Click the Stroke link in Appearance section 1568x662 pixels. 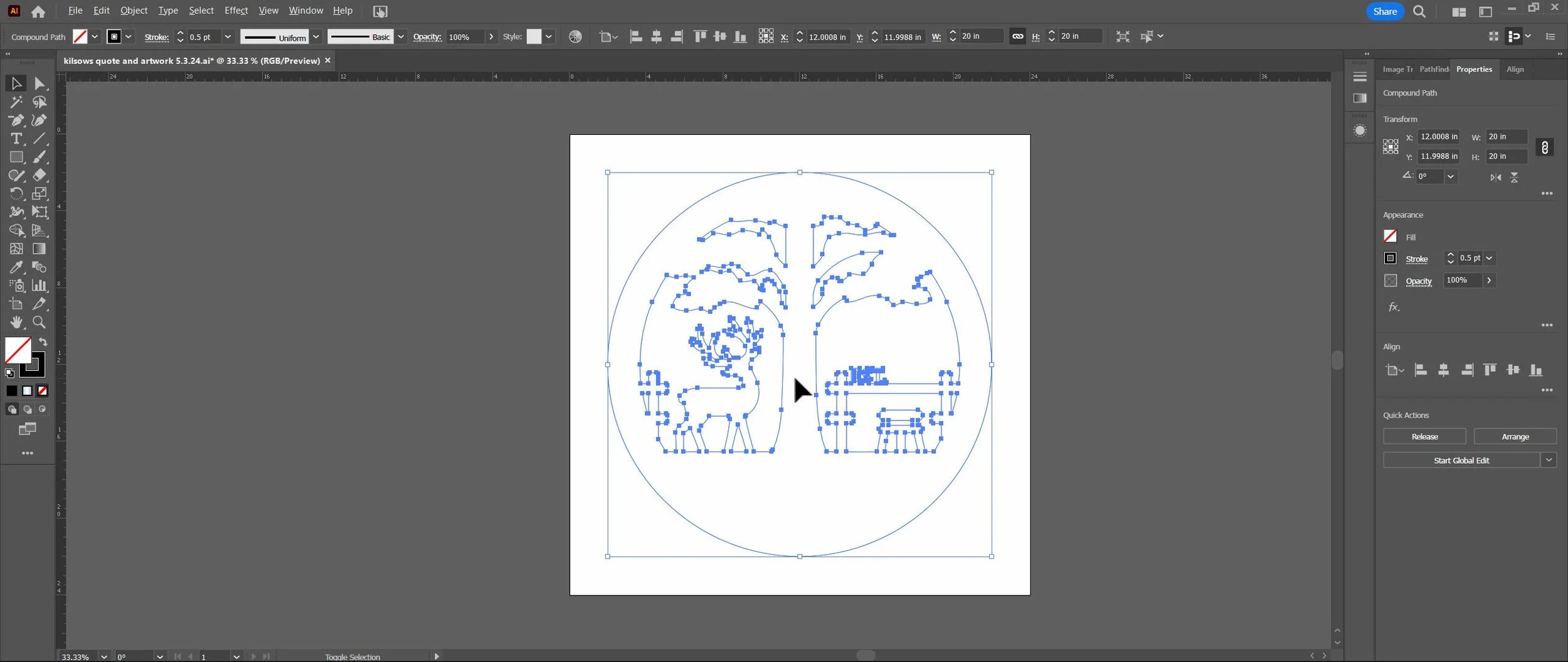coord(1416,259)
